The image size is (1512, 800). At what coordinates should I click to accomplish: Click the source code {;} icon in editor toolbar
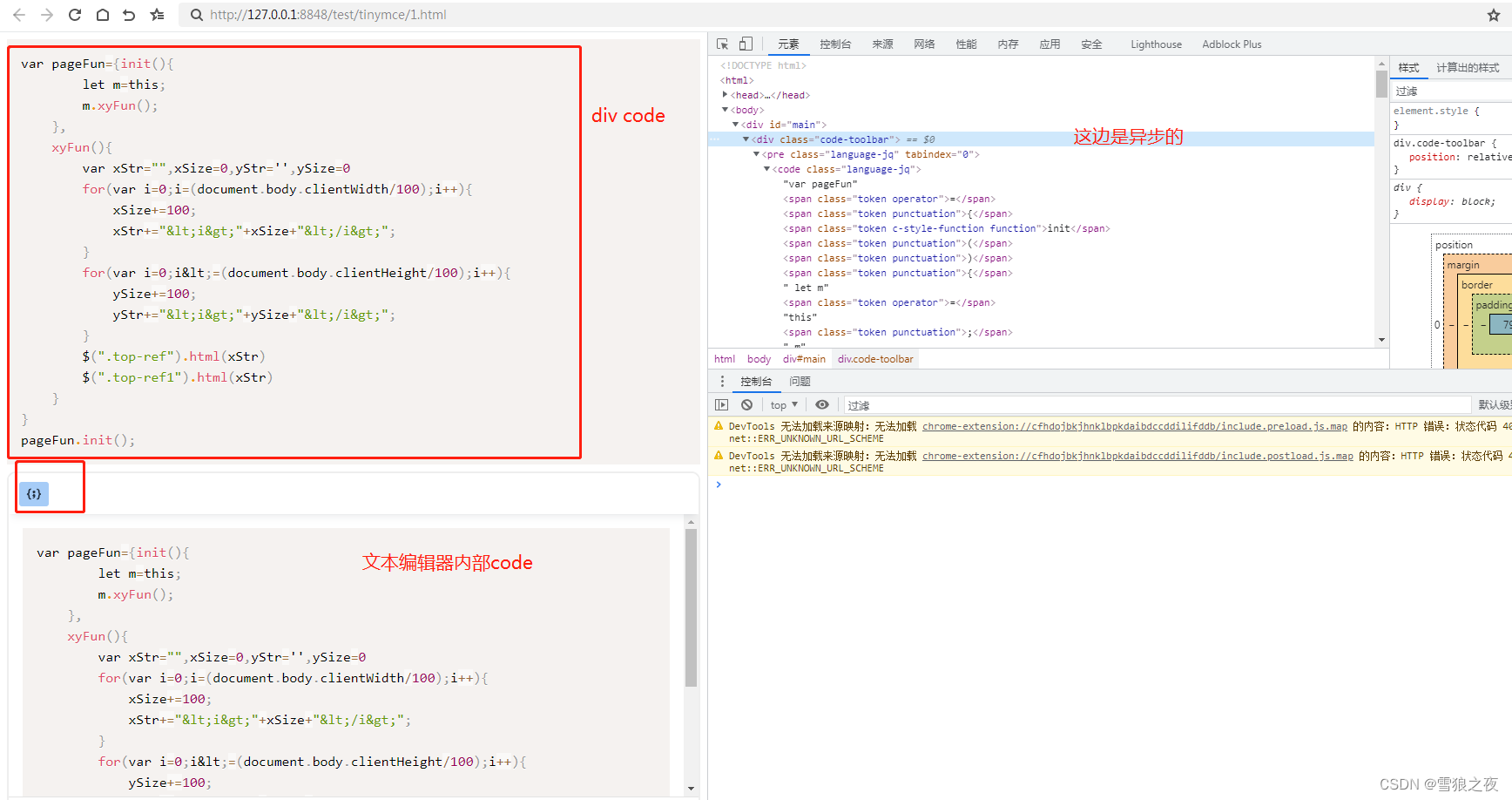click(33, 493)
